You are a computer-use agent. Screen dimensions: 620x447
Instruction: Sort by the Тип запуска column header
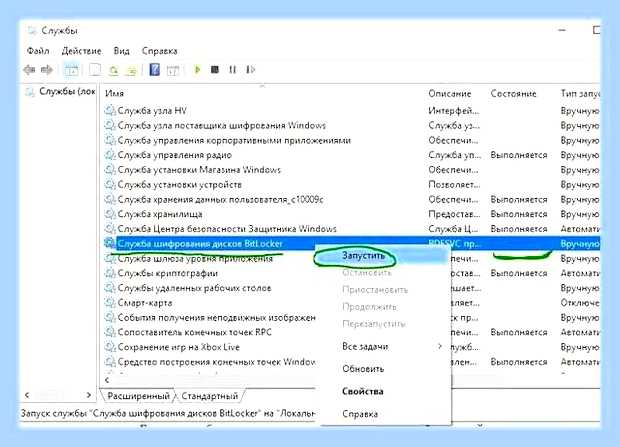(580, 94)
